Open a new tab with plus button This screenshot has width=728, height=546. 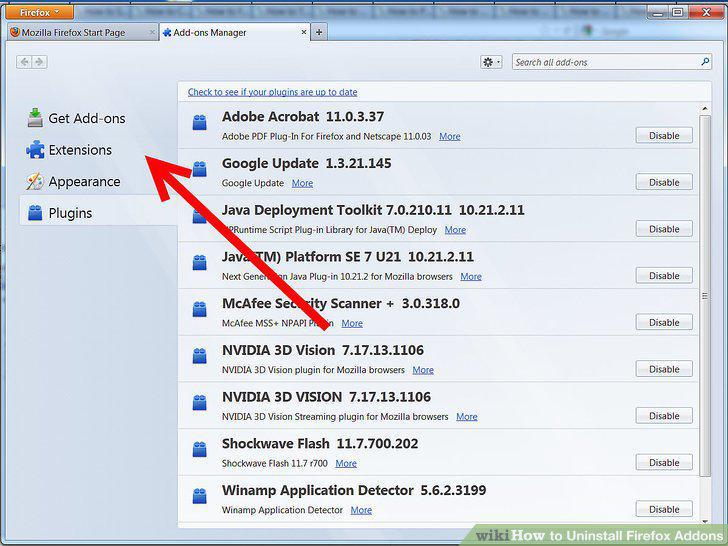coord(319,32)
